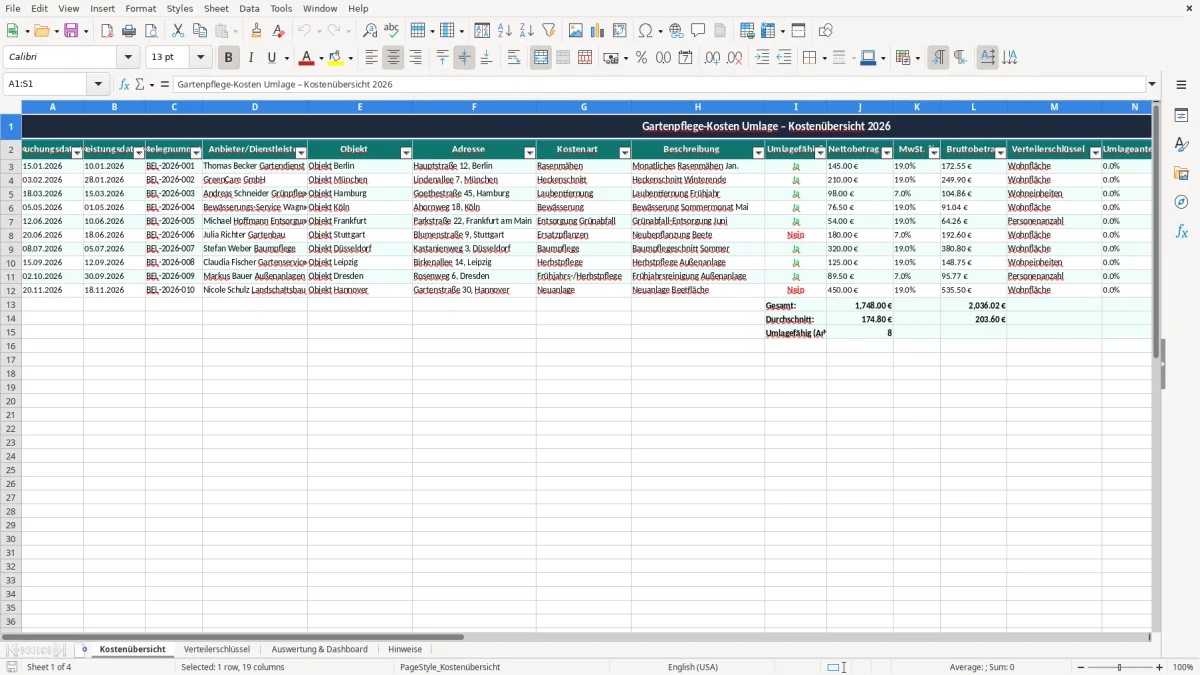Click the Format as Percent icon
This screenshot has width=1200, height=675.
tap(641, 58)
